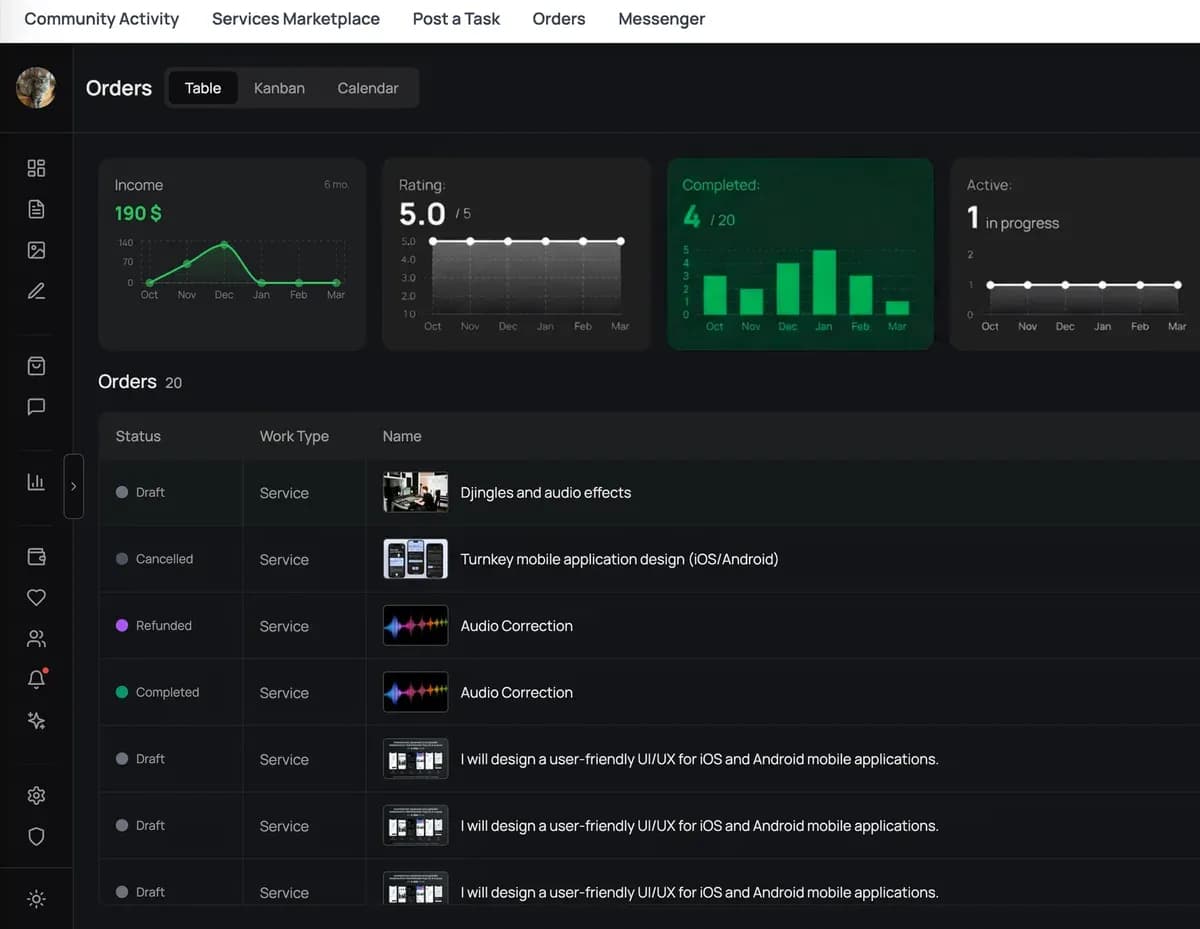Viewport: 1200px width, 929px height.
Task: Open Services Marketplace in top navigation
Action: (x=295, y=19)
